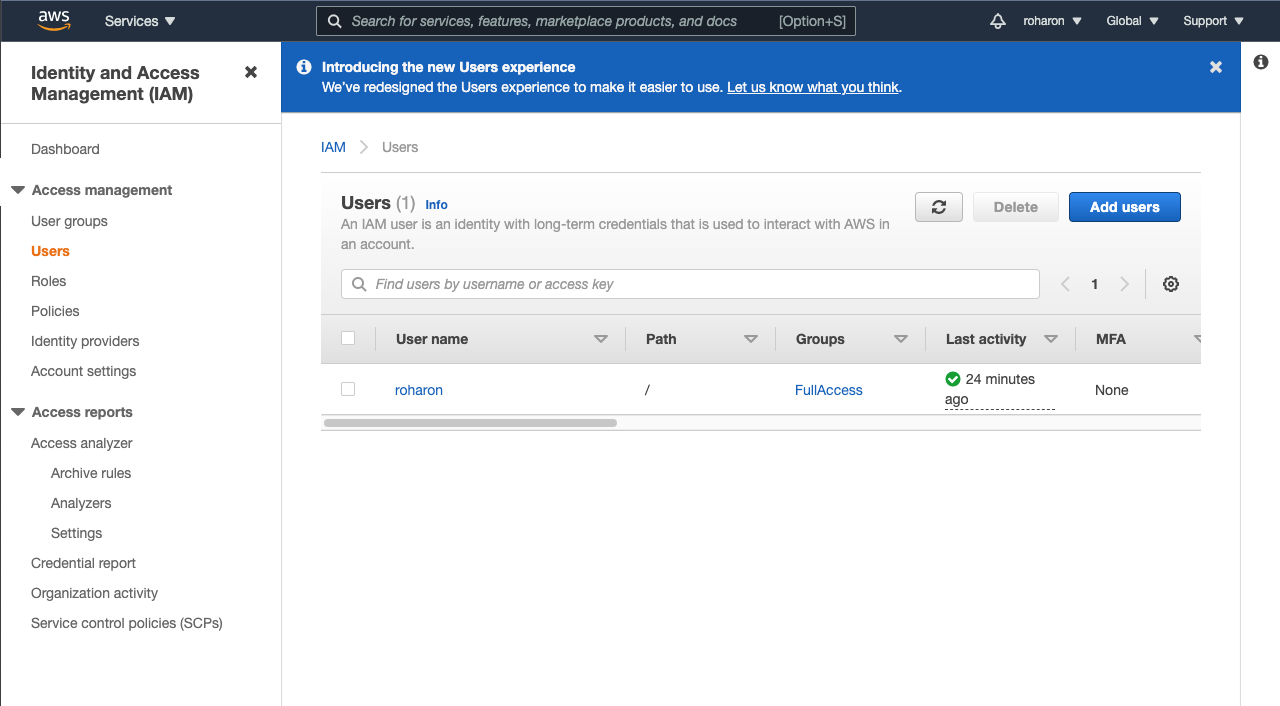Click page number 1 in pagination

(x=1095, y=284)
